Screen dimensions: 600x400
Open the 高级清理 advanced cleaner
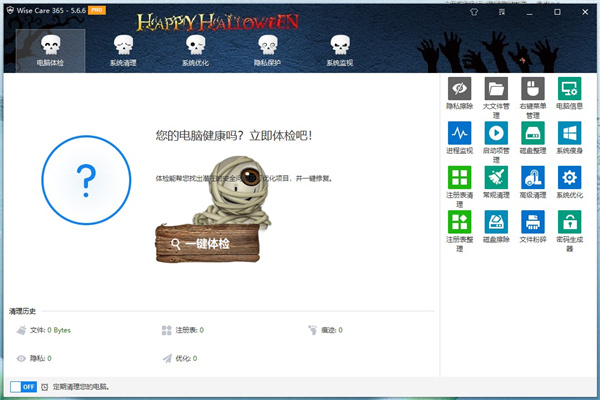click(533, 177)
